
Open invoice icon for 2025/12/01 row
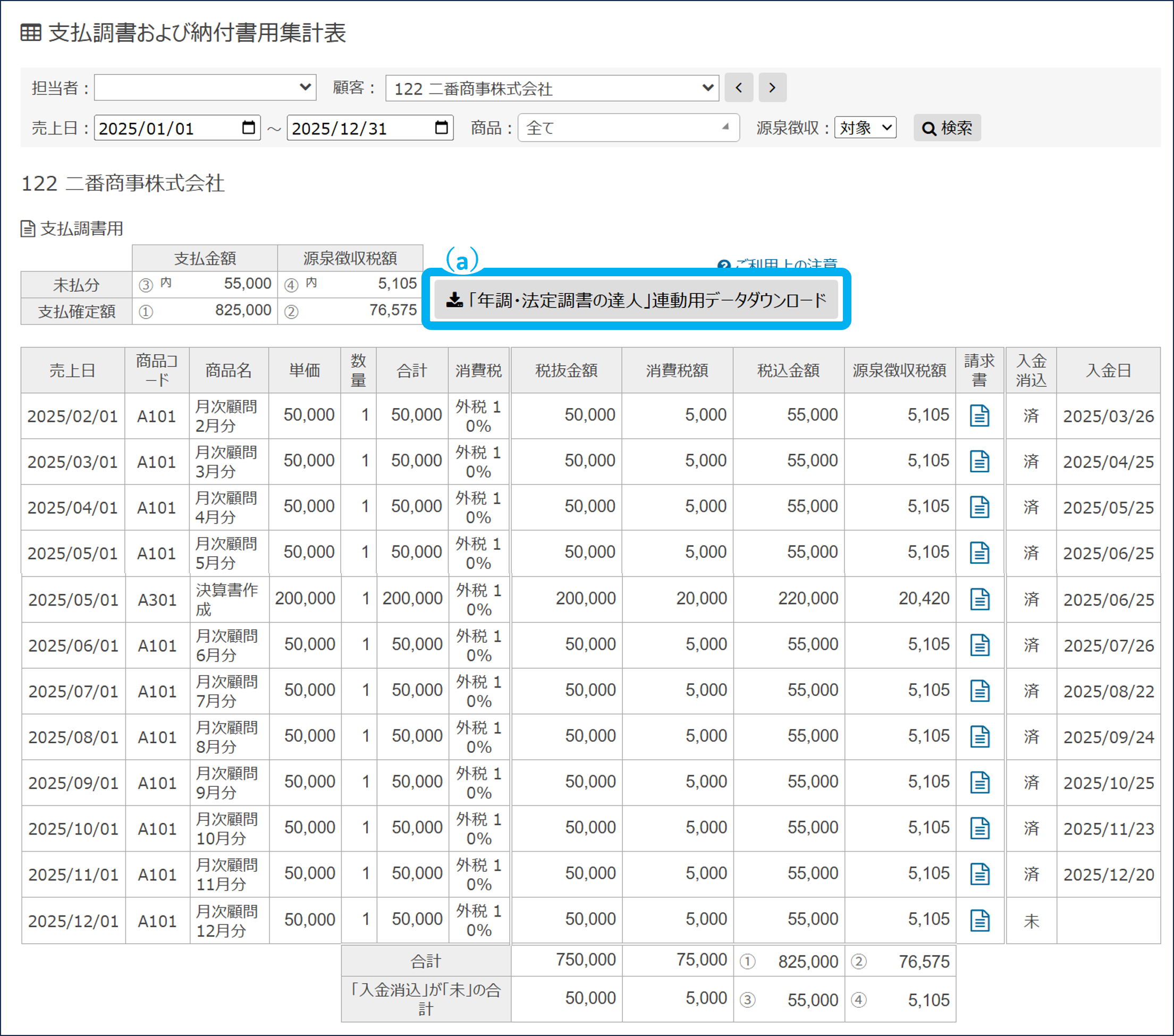[x=979, y=921]
